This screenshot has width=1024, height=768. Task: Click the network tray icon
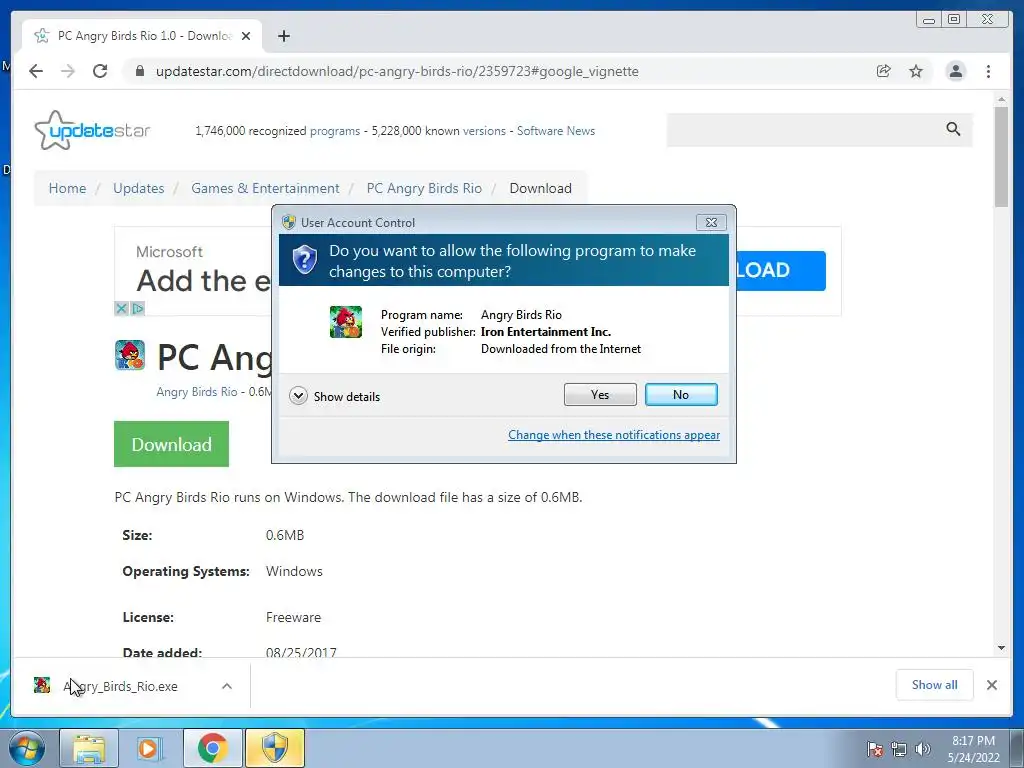[899, 749]
